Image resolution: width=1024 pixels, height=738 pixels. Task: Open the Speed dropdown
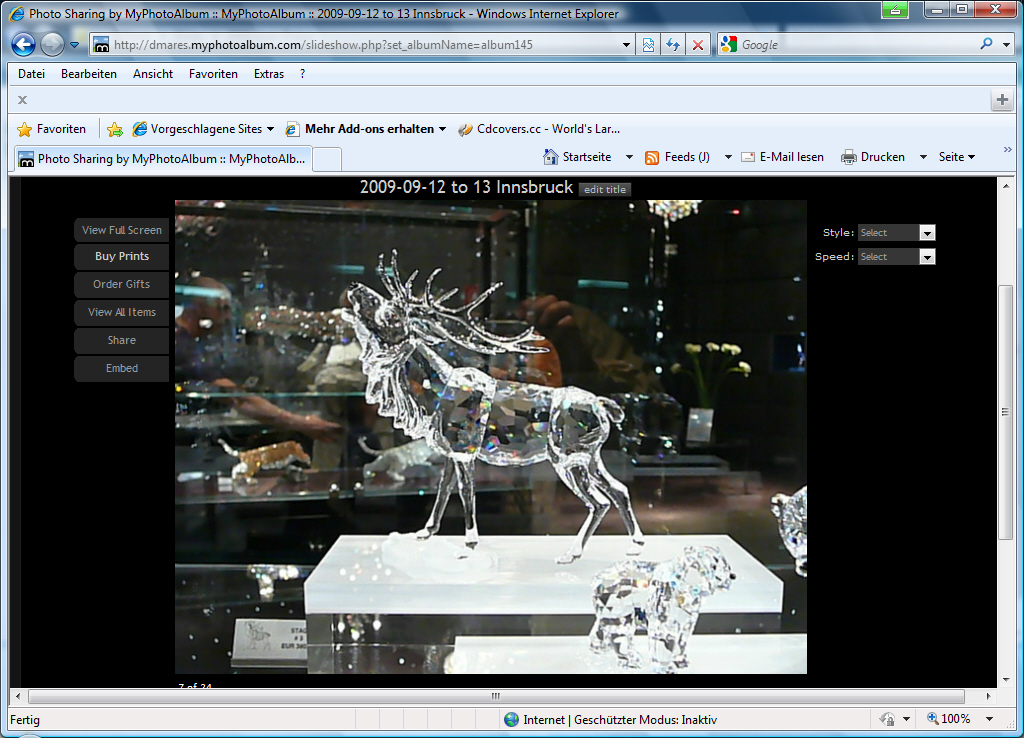tap(926, 257)
